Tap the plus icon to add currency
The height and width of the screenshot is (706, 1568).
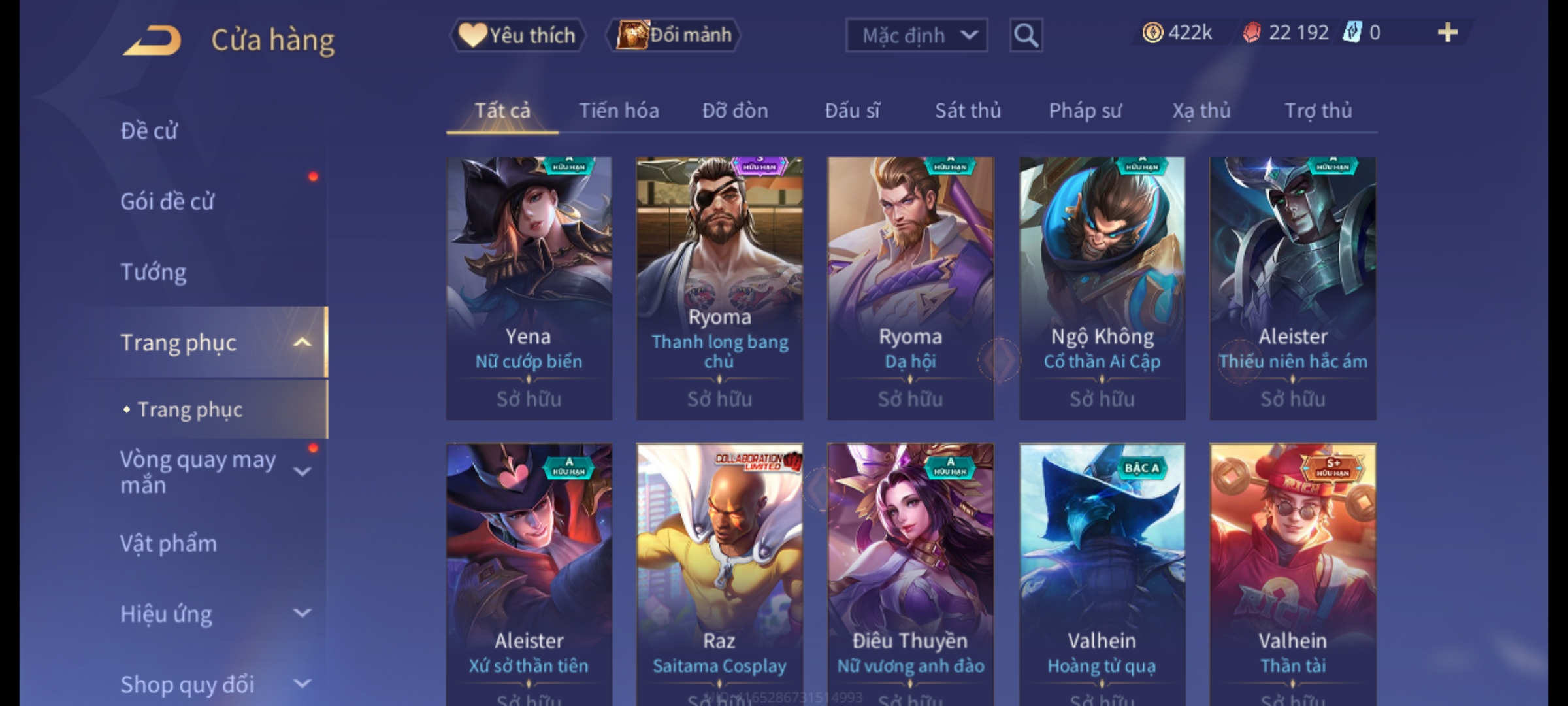[1448, 33]
